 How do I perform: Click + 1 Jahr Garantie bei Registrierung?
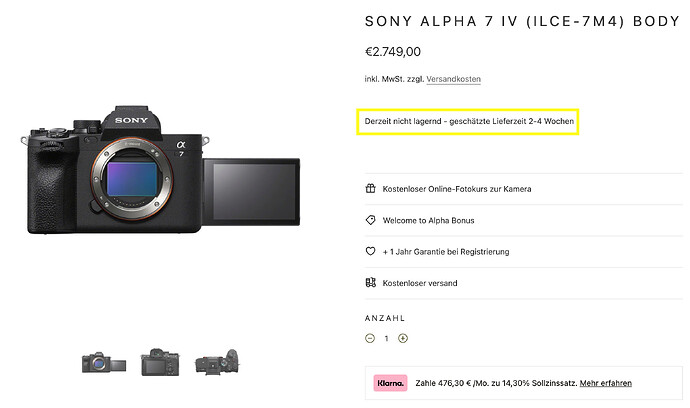pos(446,251)
